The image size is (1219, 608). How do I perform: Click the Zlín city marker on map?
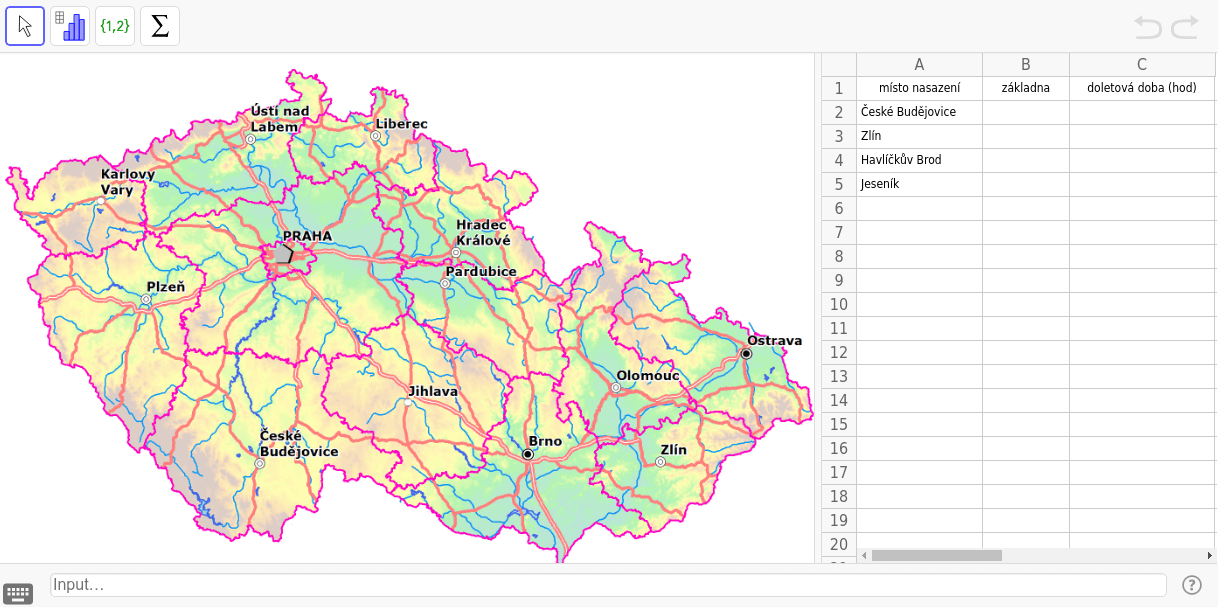click(x=660, y=462)
